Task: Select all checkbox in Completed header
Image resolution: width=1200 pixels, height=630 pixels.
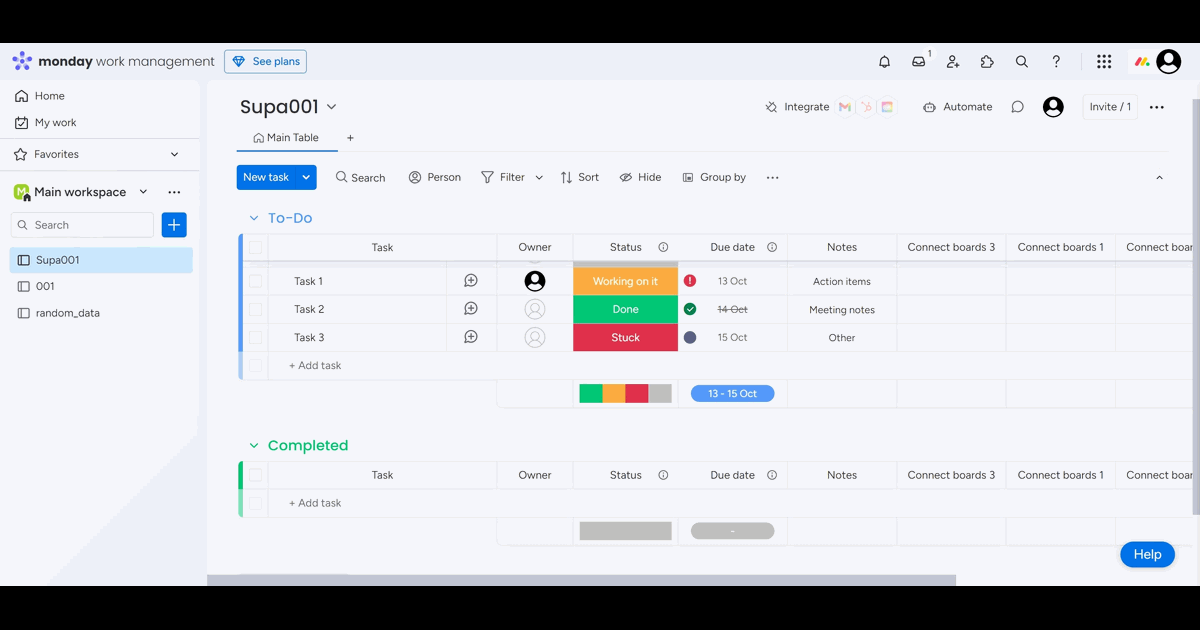Action: [x=256, y=475]
